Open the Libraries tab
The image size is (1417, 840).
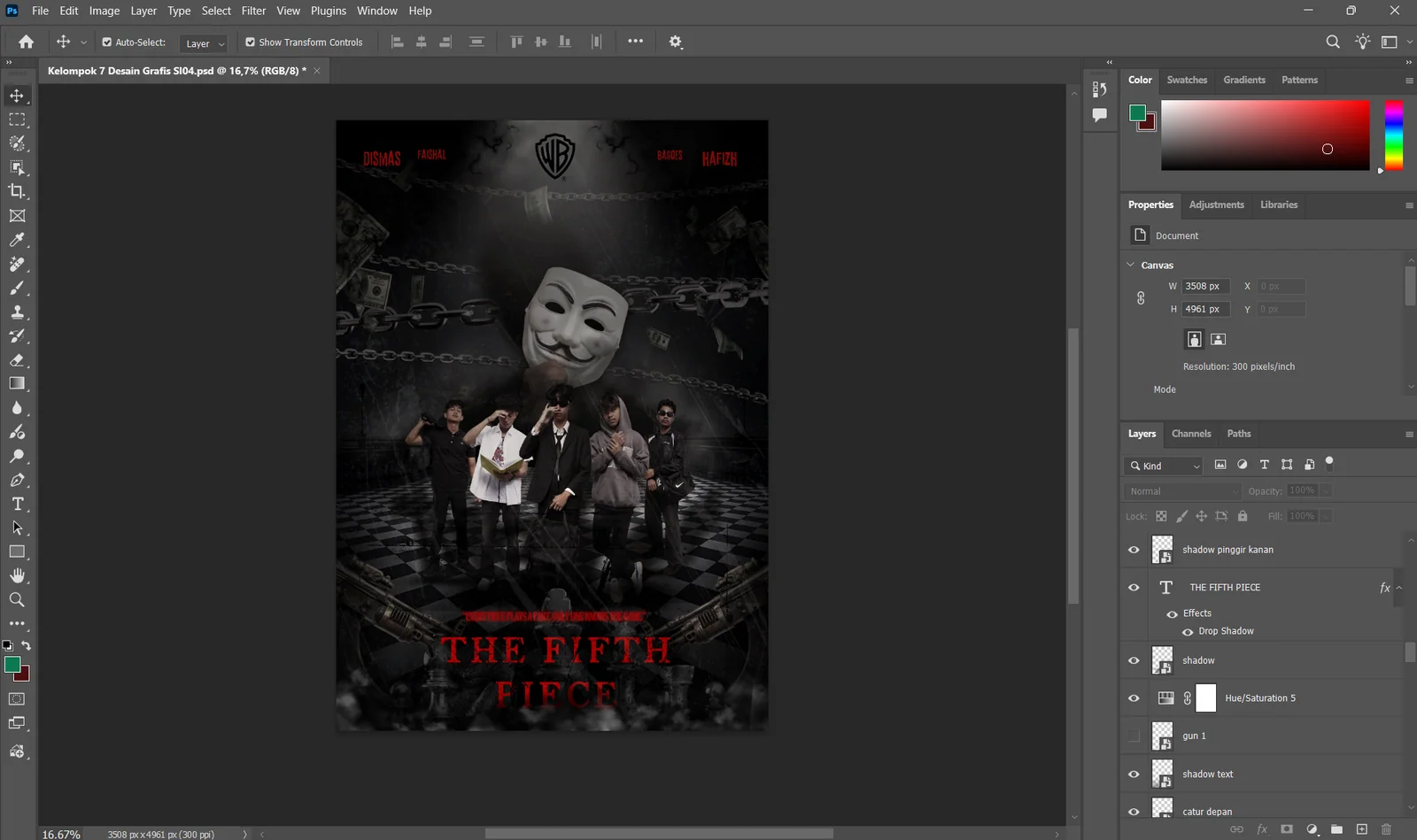(1279, 204)
